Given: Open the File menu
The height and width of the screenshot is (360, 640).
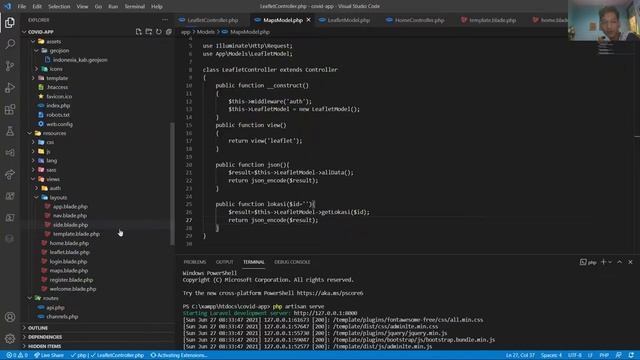Looking at the screenshot, I should click(x=22, y=6).
